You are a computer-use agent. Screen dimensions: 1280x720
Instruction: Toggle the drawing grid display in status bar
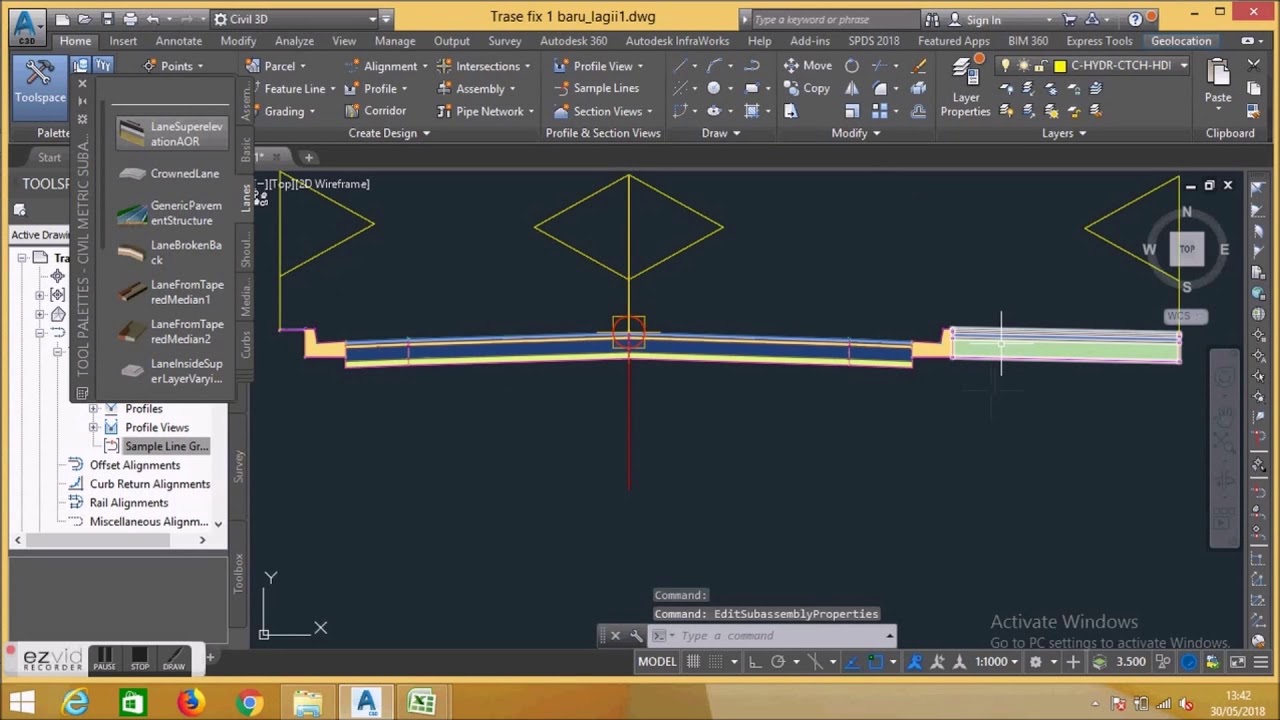[693, 662]
